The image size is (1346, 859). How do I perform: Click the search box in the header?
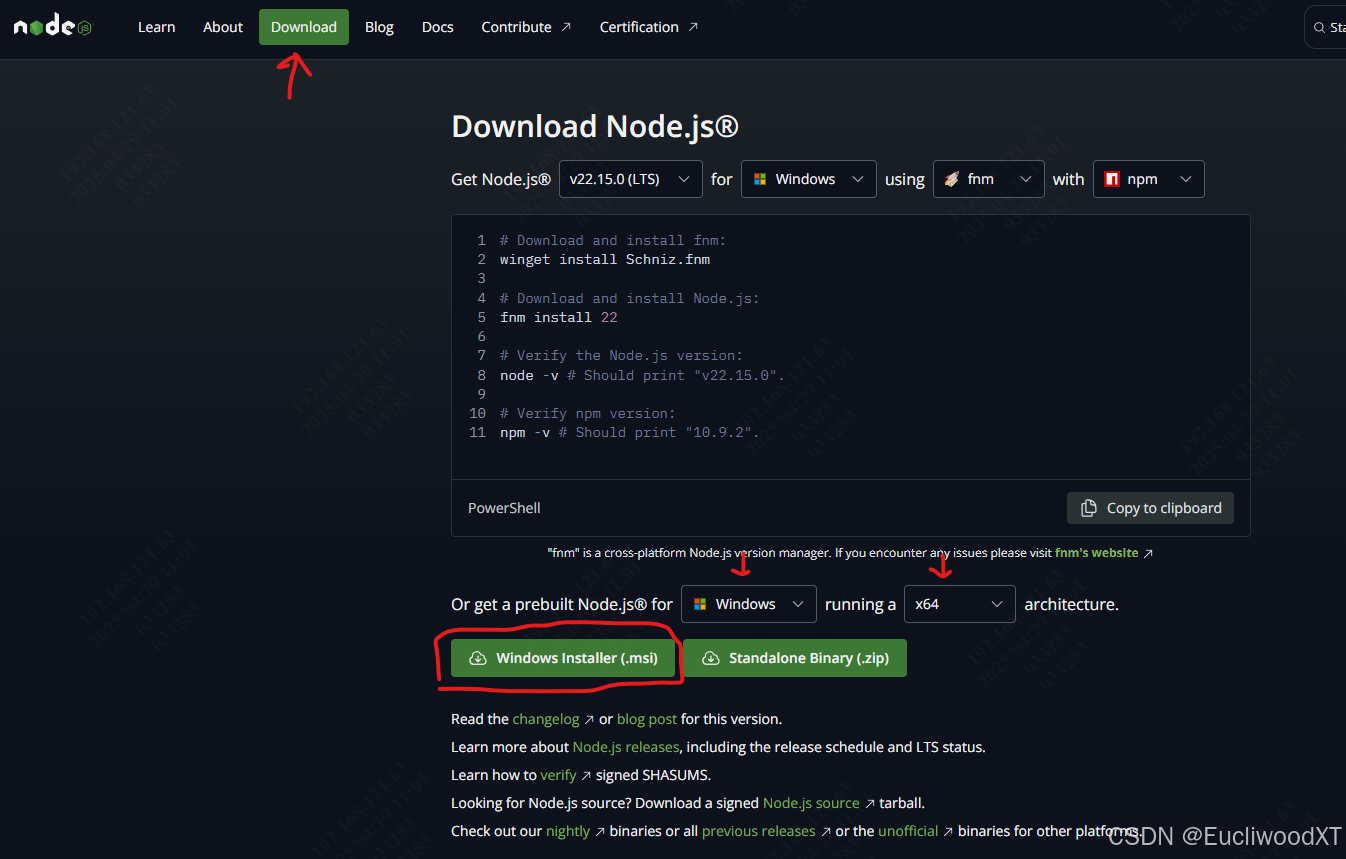pyautogui.click(x=1326, y=27)
